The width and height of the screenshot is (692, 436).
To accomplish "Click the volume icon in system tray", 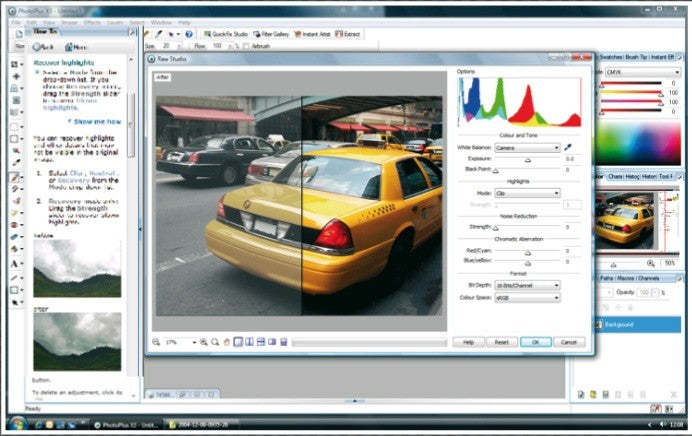I will tap(662, 424).
